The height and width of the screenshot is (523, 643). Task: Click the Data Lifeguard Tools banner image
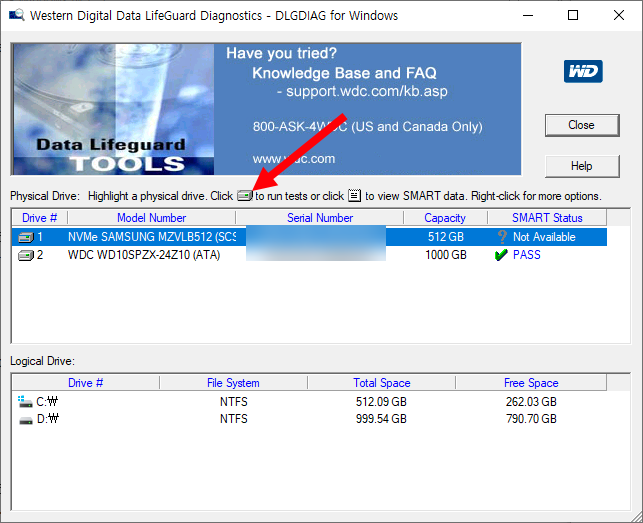click(x=113, y=109)
